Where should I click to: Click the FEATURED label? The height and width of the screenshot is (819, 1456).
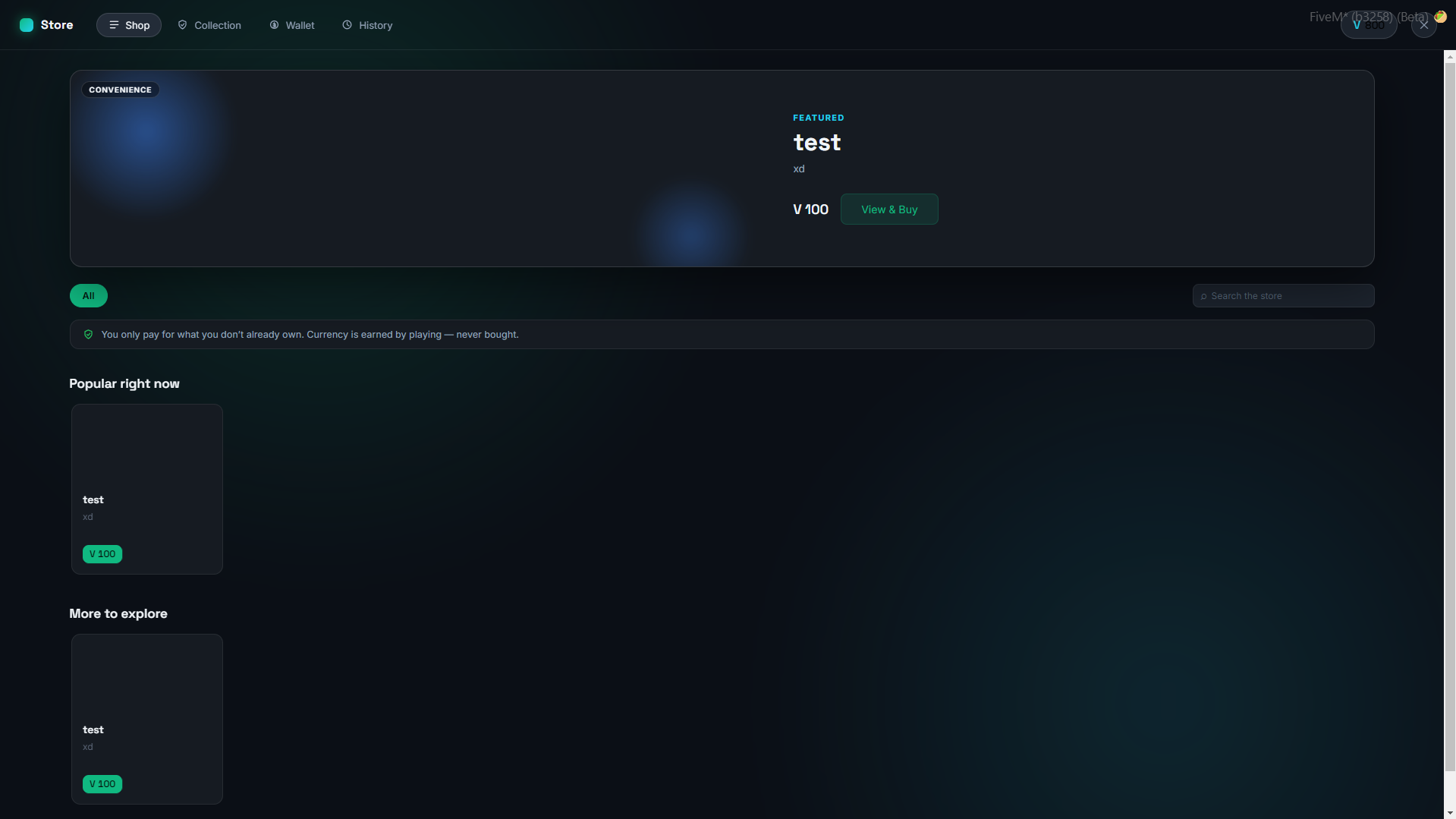[x=819, y=118]
